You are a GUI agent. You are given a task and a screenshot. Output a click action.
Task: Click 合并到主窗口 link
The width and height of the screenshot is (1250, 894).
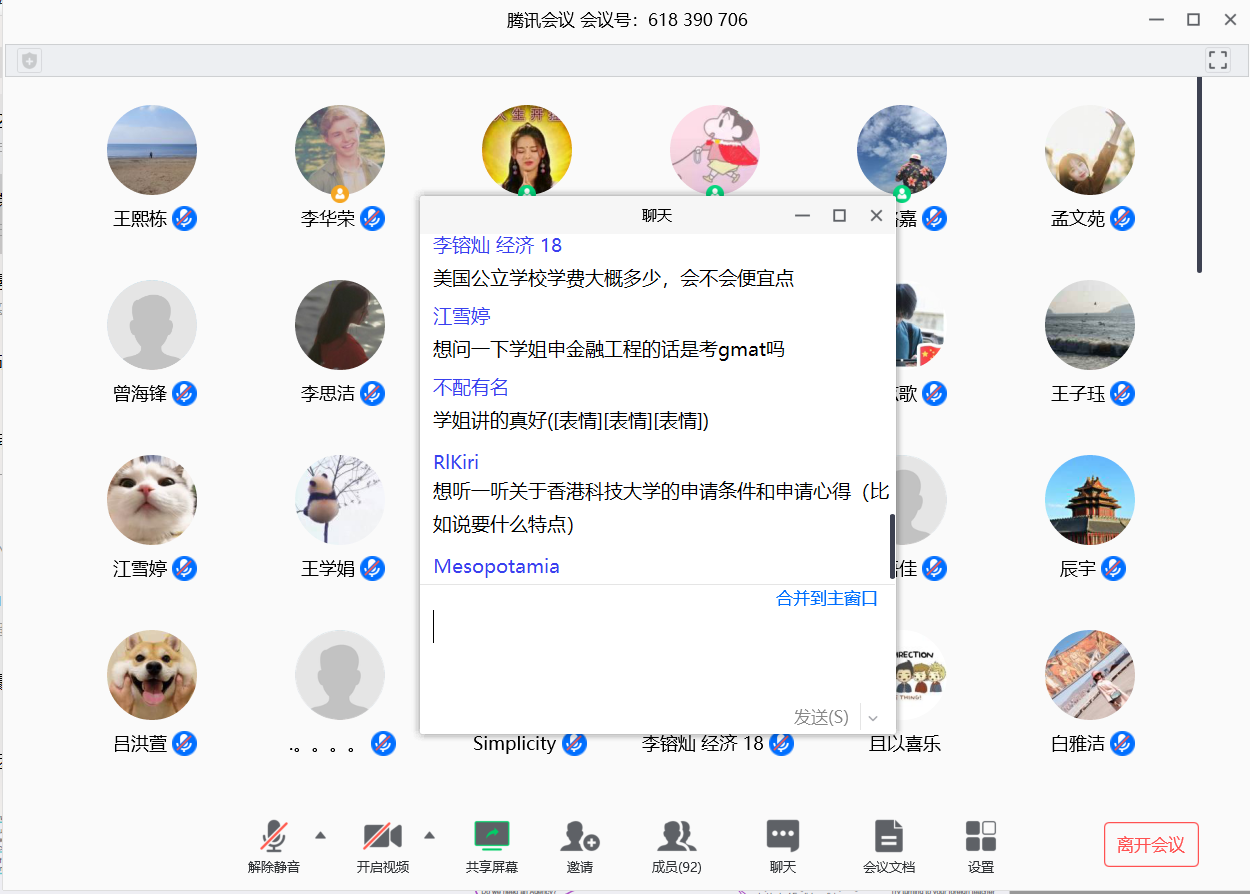[826, 599]
